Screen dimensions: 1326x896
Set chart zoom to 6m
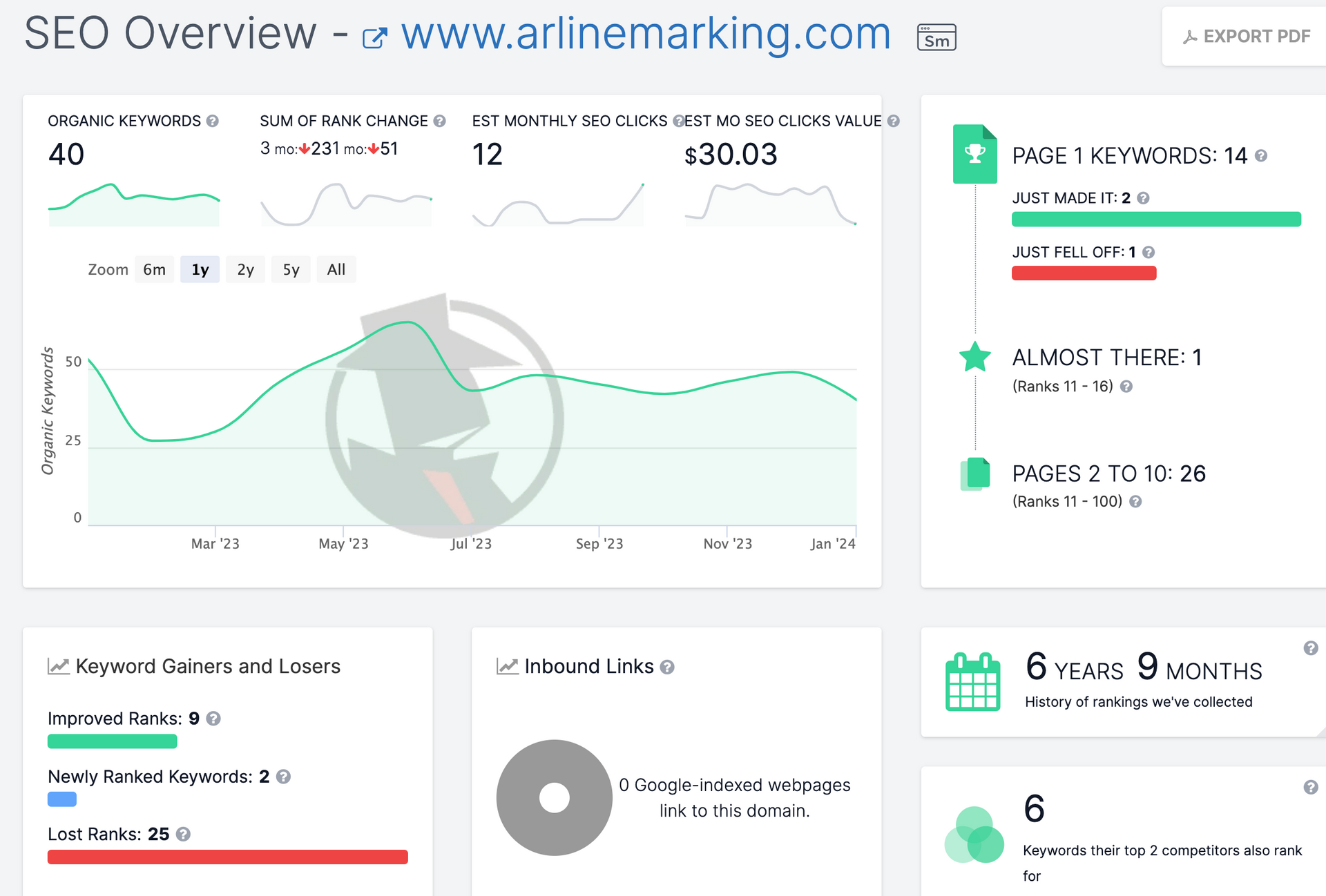155,269
